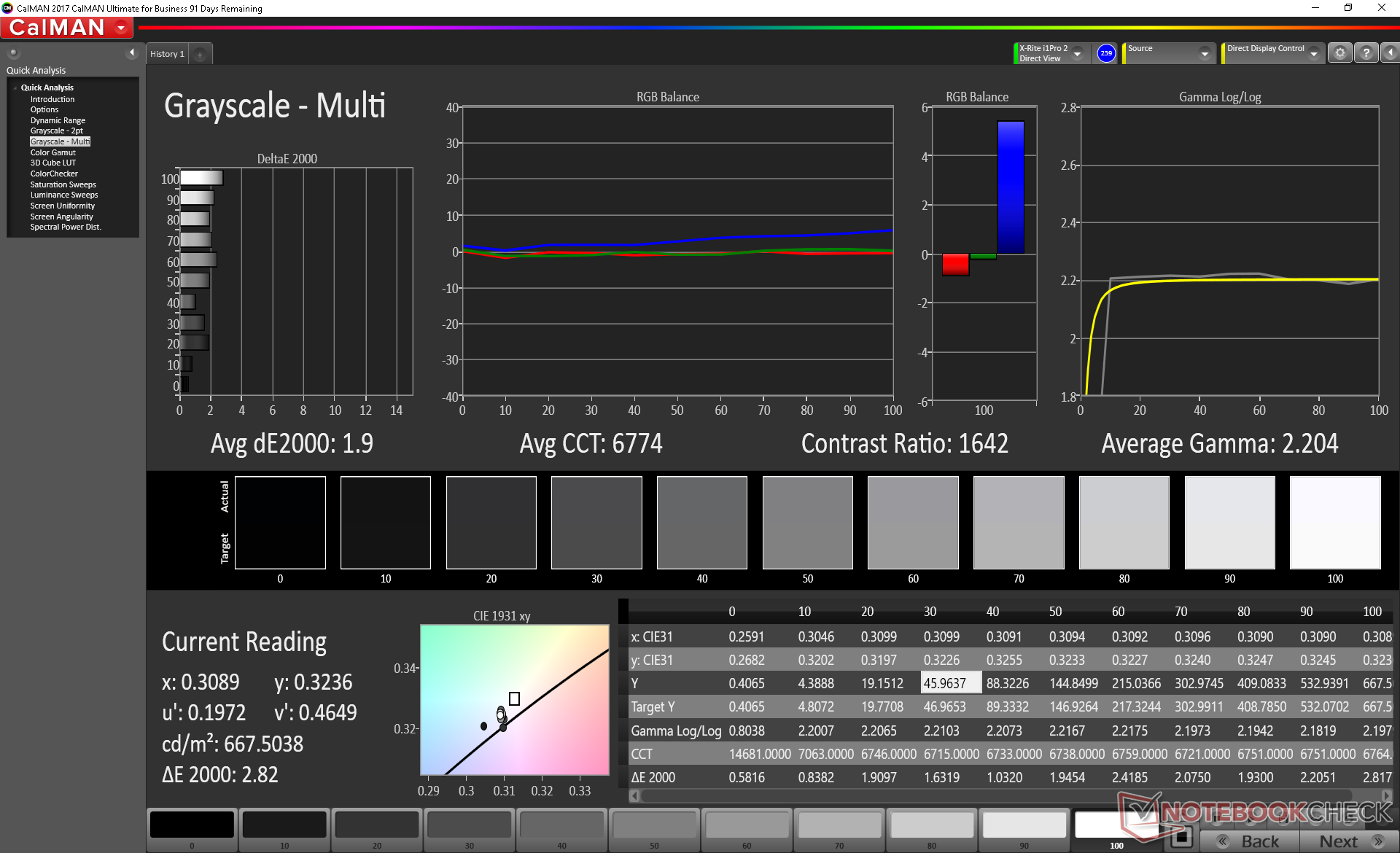Viewport: 1400px width, 853px height.
Task: Click the blue 239 meter indicator
Action: (1106, 53)
